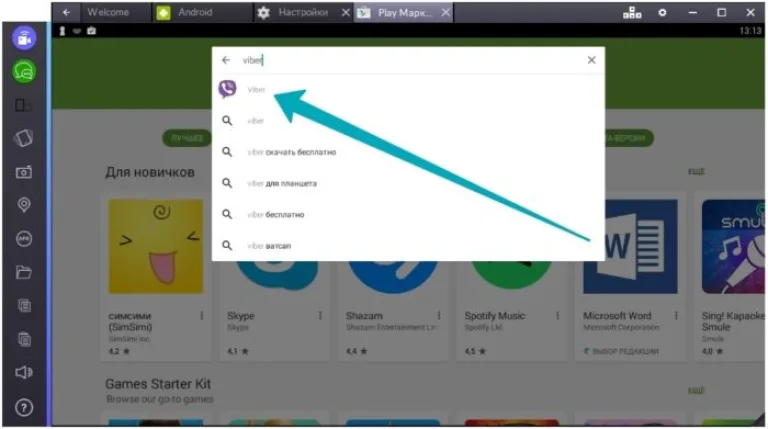Image resolution: width=768 pixels, height=429 pixels.
Task: Open the purple video camera sidebar icon
Action: 24,38
